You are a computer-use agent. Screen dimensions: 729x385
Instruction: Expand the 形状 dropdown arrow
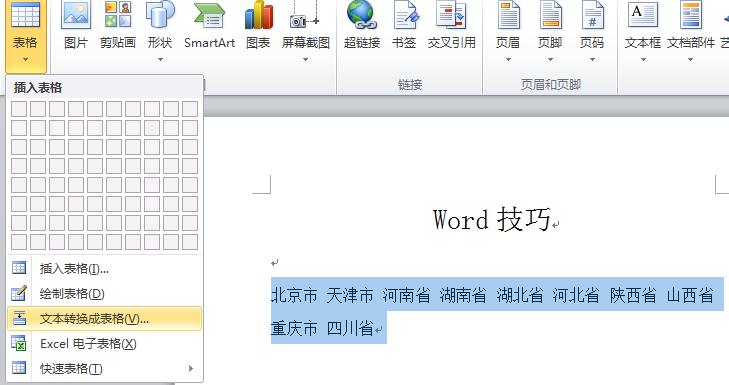(160, 60)
